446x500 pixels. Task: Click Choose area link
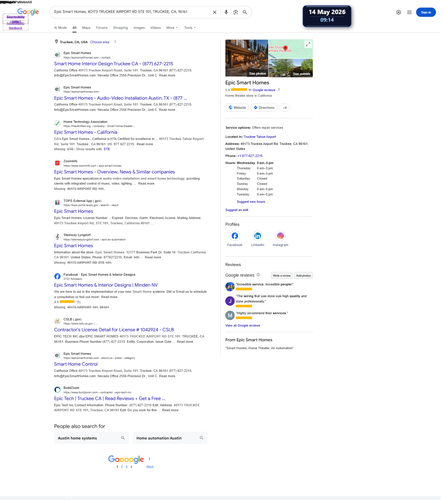pos(101,42)
